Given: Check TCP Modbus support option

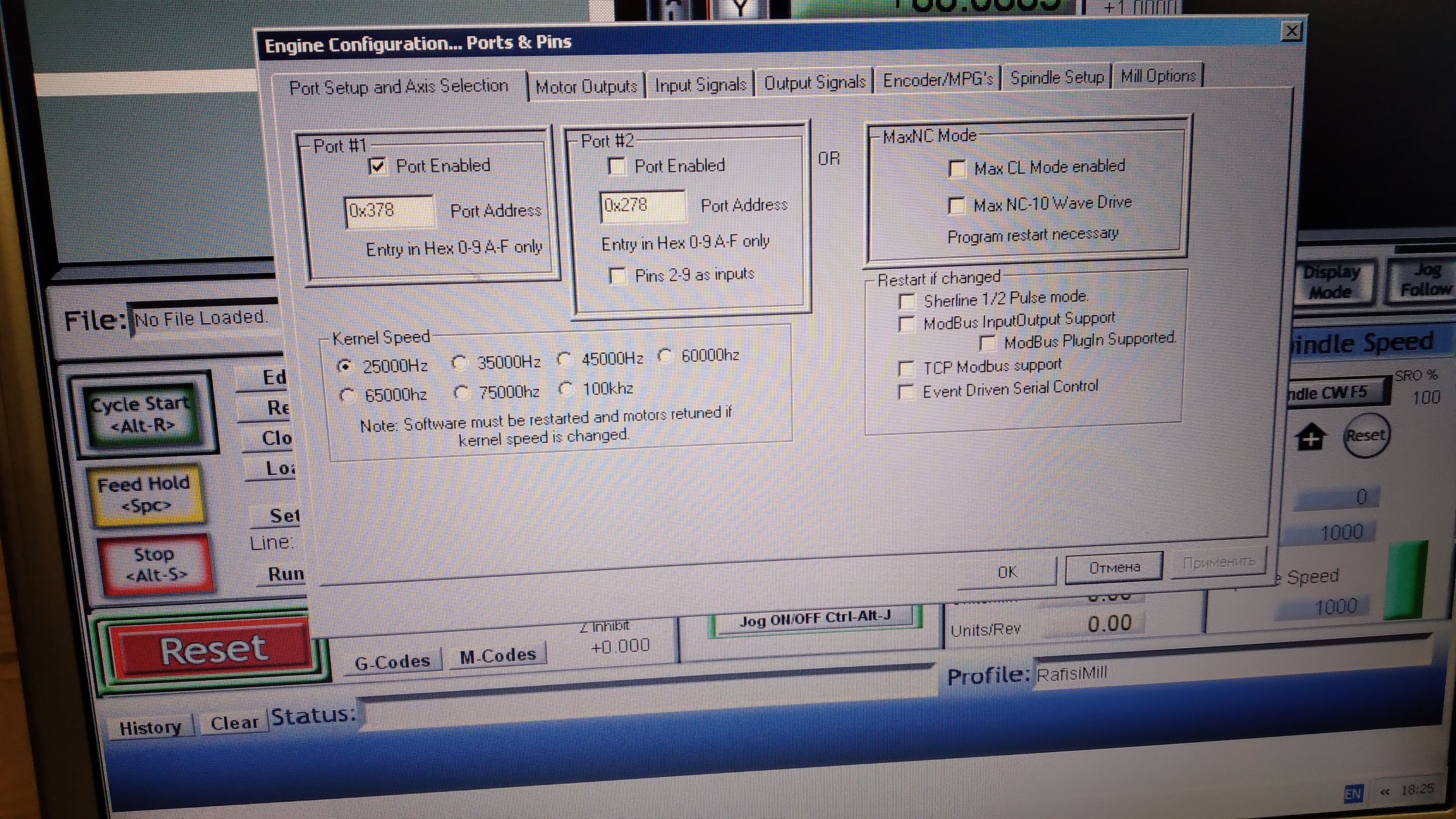Looking at the screenshot, I should (x=906, y=369).
